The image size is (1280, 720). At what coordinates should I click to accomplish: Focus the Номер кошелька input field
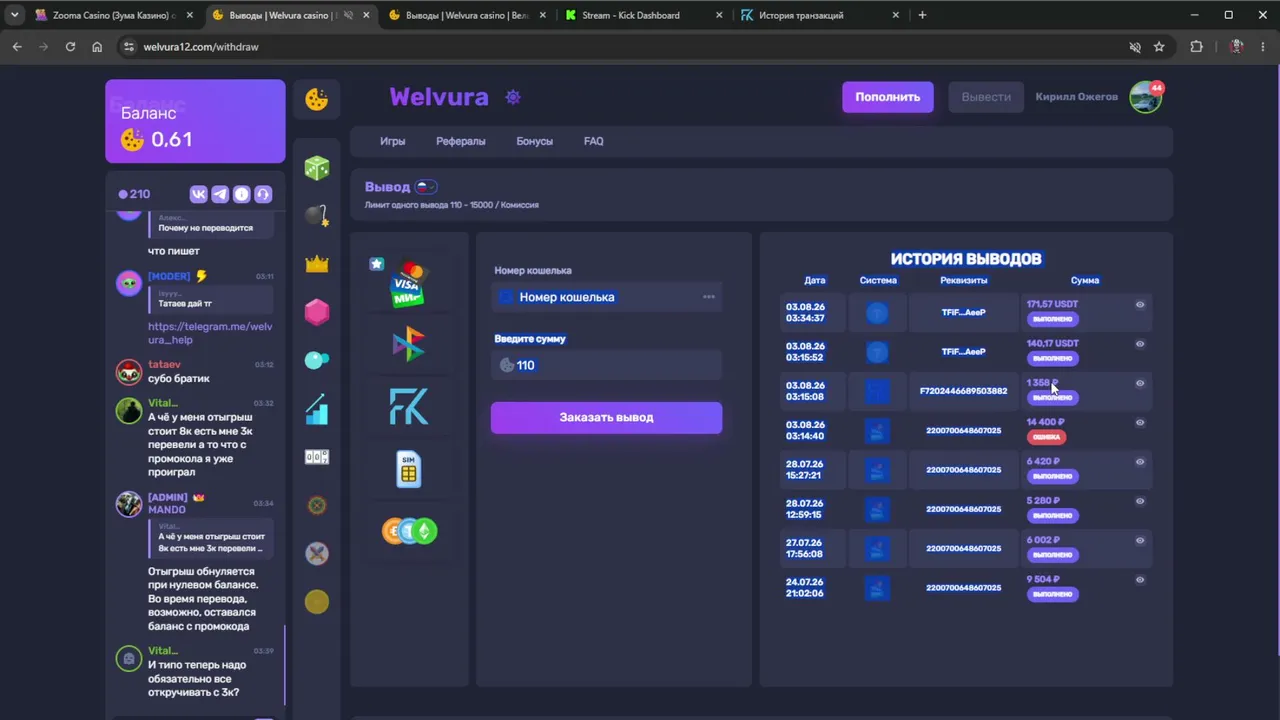(x=606, y=297)
